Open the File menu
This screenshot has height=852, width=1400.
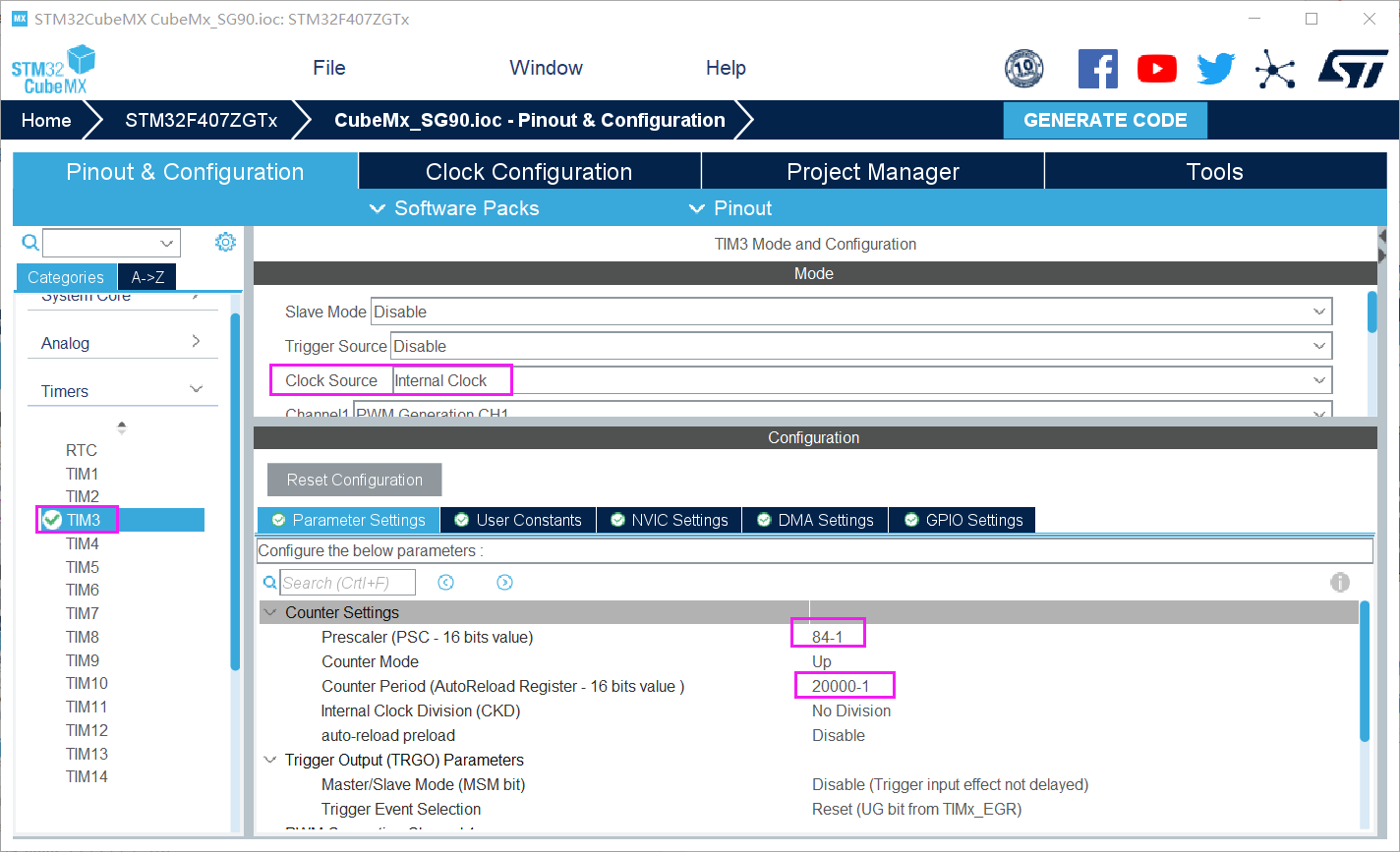(x=329, y=68)
